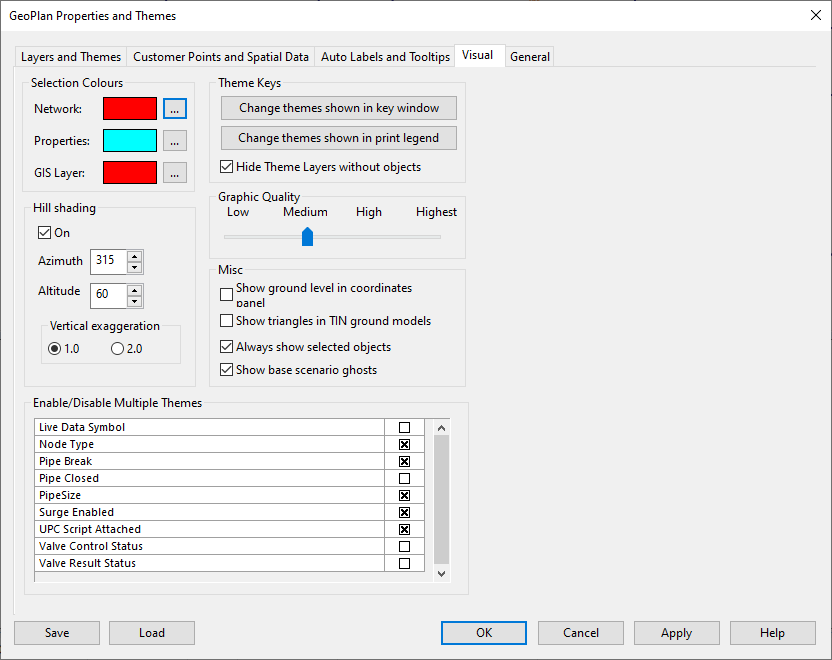
Task: Select the PipeSize row text
Action: 60,495
